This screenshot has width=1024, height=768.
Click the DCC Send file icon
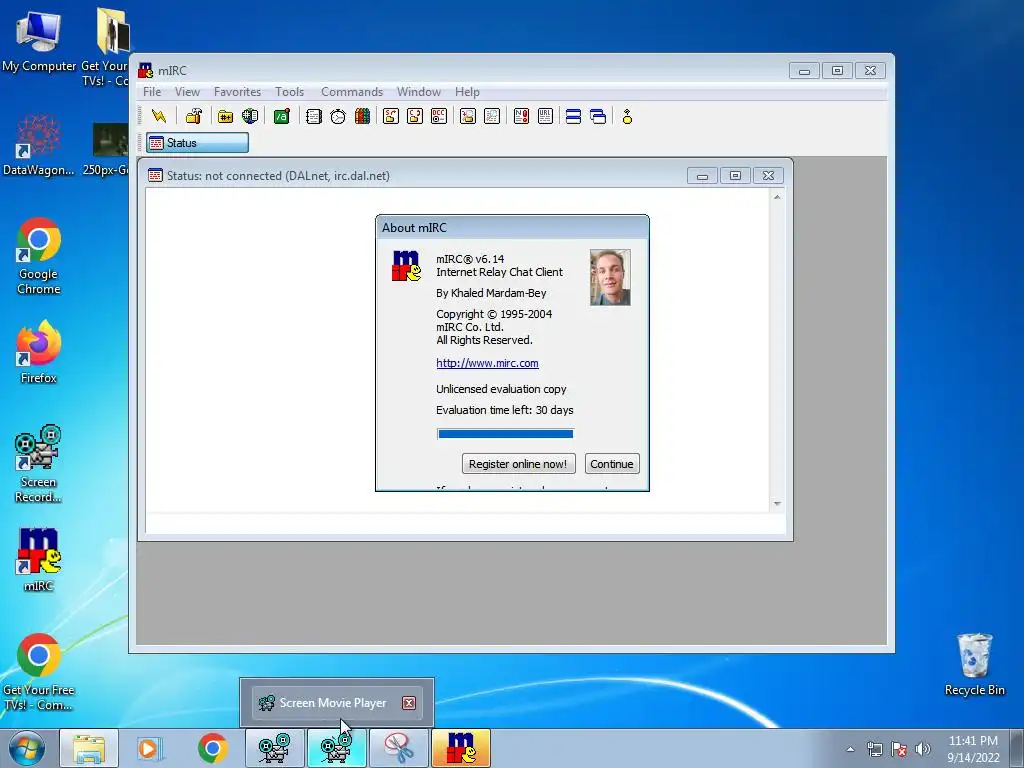pyautogui.click(x=391, y=116)
